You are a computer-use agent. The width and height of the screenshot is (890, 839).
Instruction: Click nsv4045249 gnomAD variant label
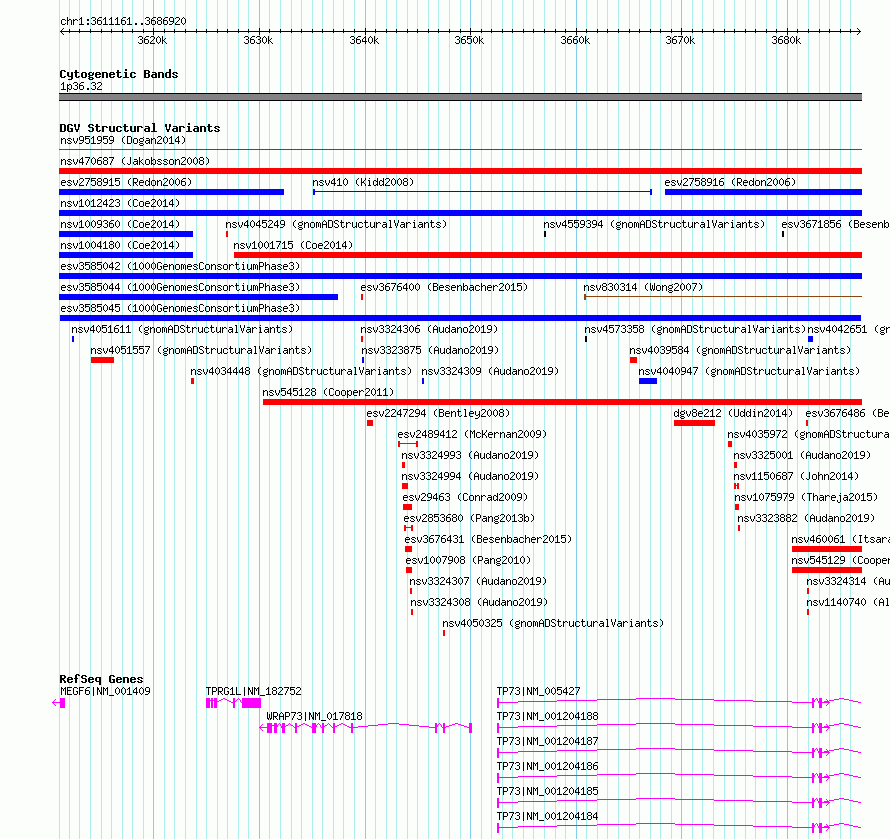point(336,224)
